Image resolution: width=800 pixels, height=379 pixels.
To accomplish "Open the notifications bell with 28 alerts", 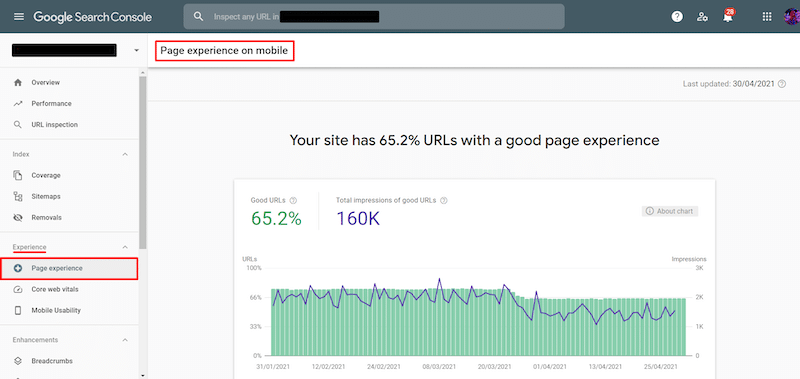I will [x=728, y=16].
